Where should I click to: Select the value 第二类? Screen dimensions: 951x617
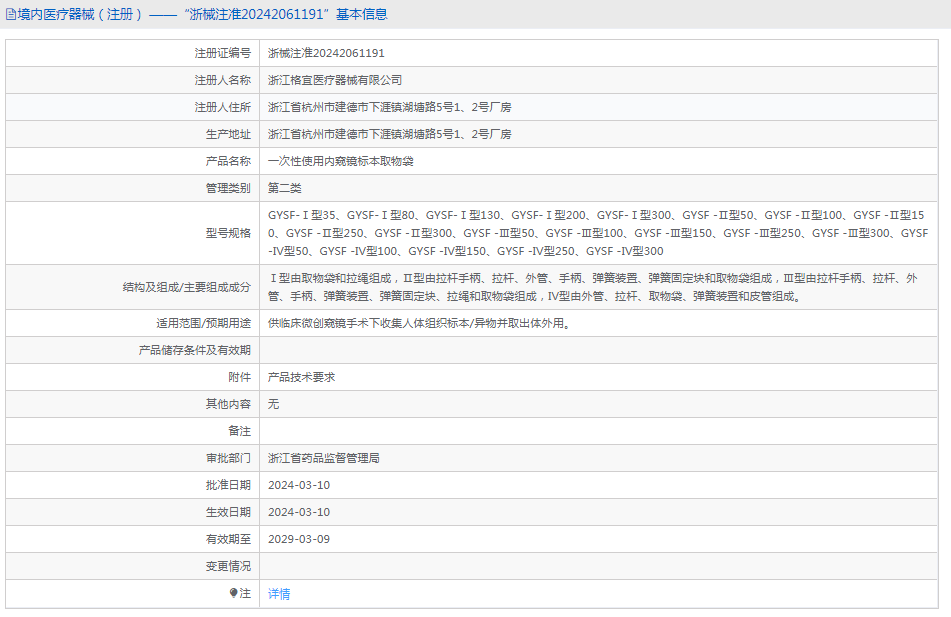coord(284,188)
